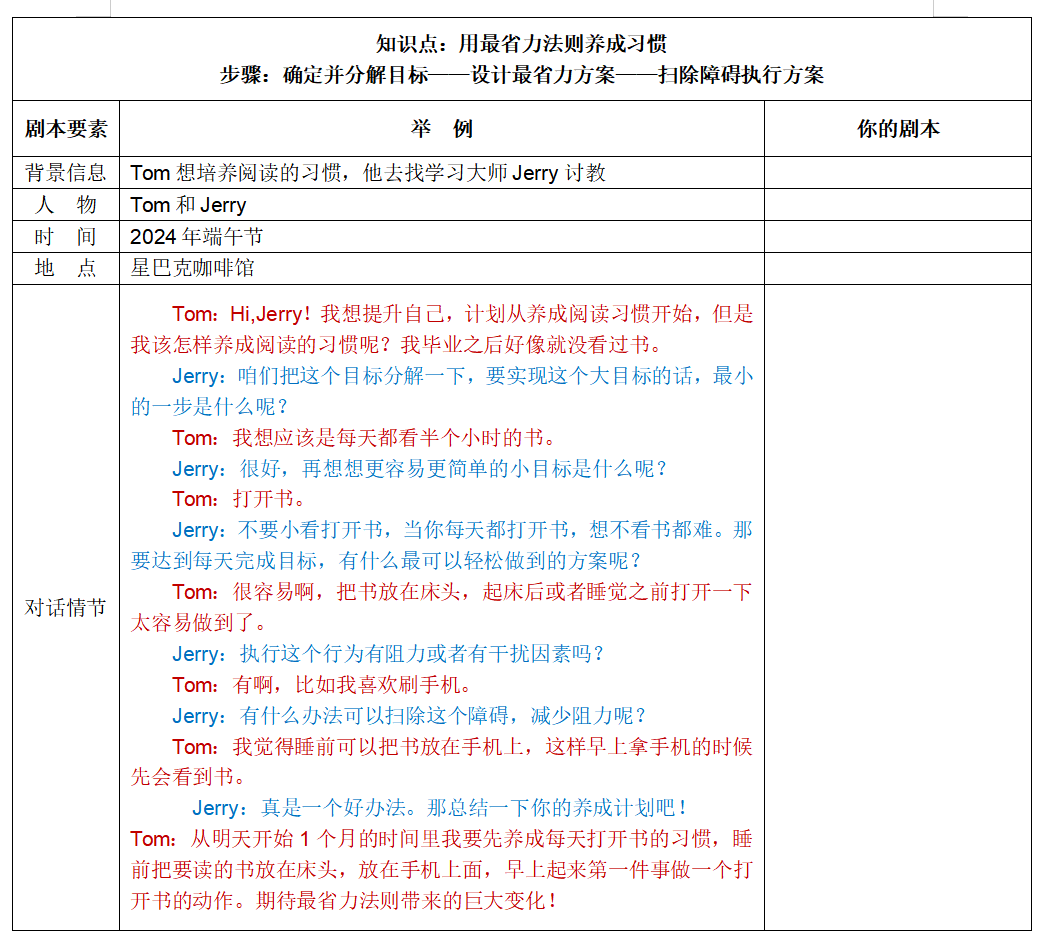Click Jerry's line '真是一个好办法'
Viewport: 1040px width, 934px height.
(x=439, y=807)
